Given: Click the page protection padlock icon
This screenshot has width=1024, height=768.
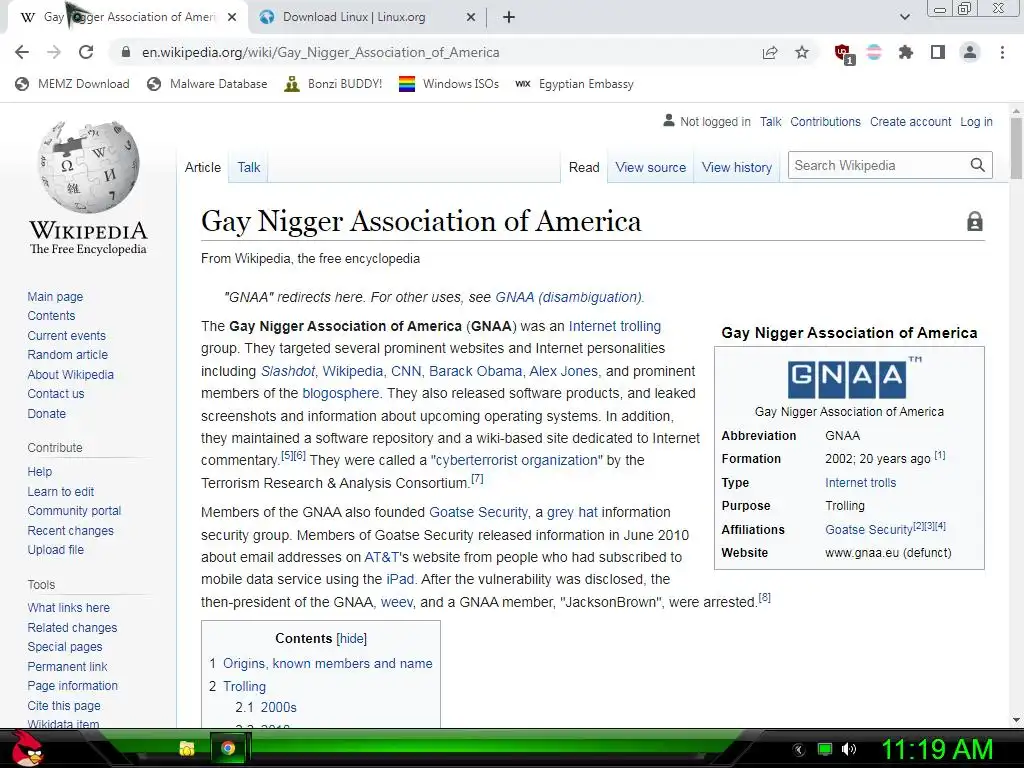Looking at the screenshot, I should [974, 221].
